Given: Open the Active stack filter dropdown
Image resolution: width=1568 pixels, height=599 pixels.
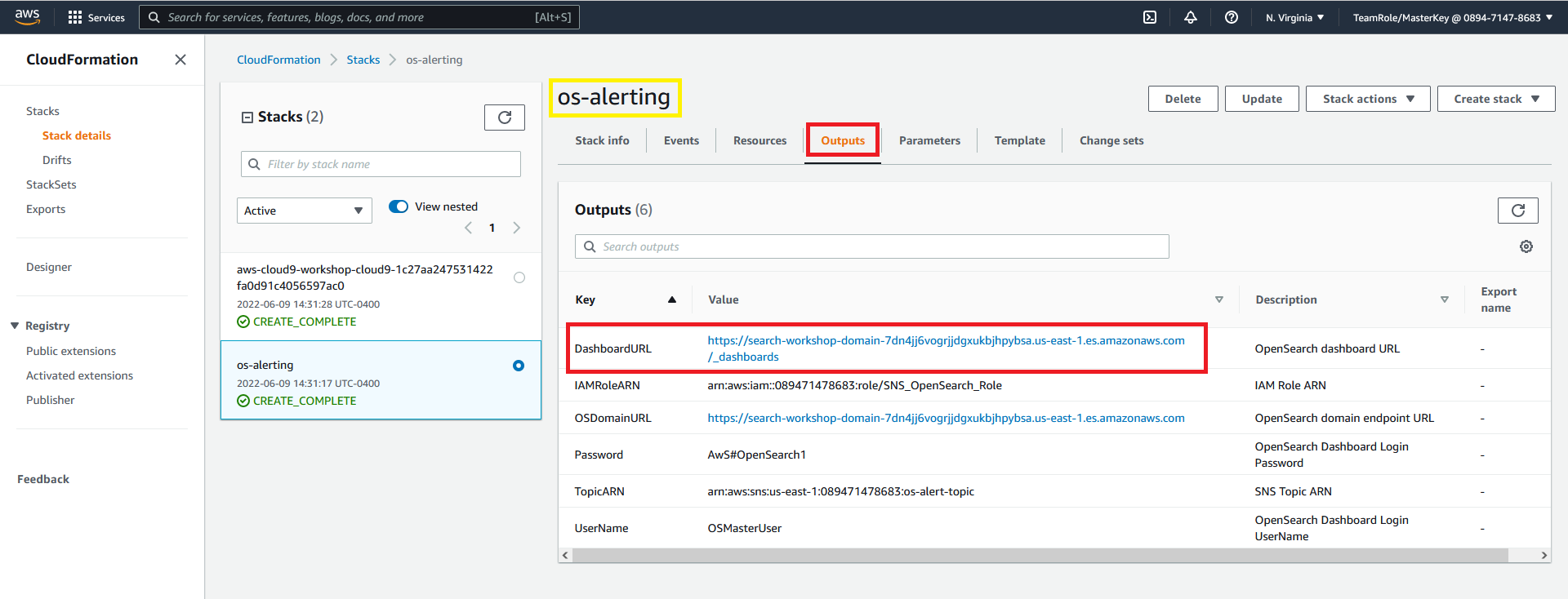Looking at the screenshot, I should pyautogui.click(x=305, y=211).
